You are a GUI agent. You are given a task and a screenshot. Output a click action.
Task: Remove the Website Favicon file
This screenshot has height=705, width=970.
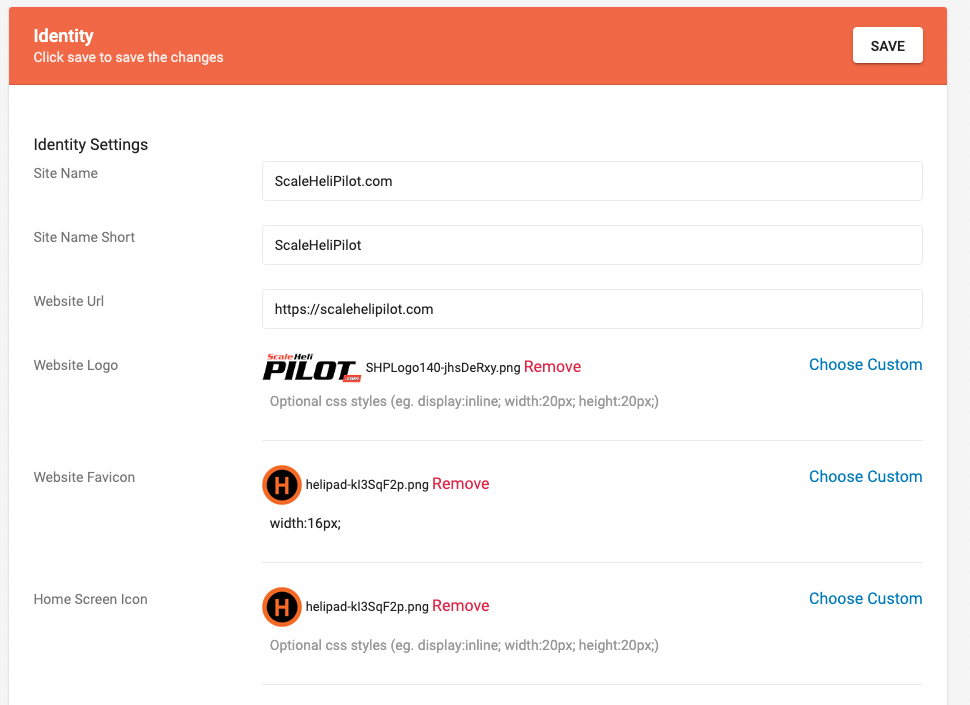pos(461,484)
